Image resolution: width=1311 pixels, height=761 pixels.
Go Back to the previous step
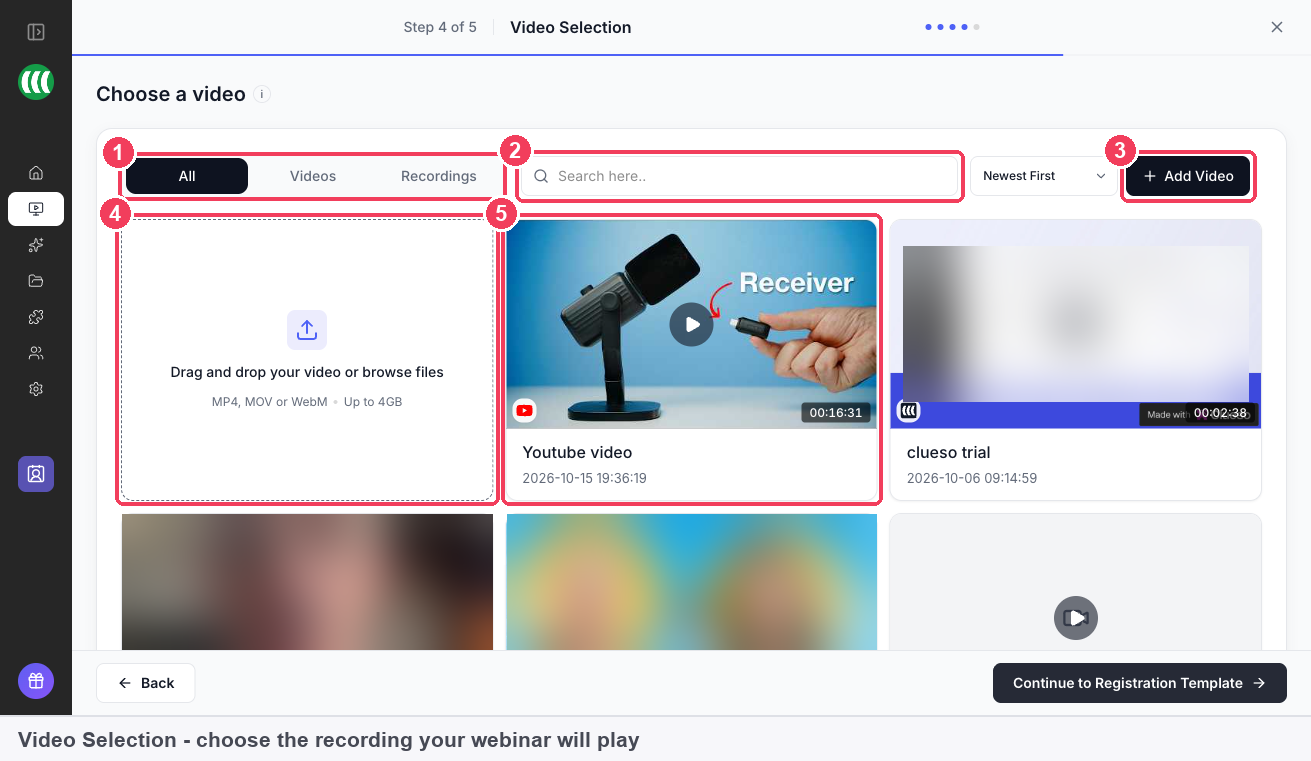point(146,683)
